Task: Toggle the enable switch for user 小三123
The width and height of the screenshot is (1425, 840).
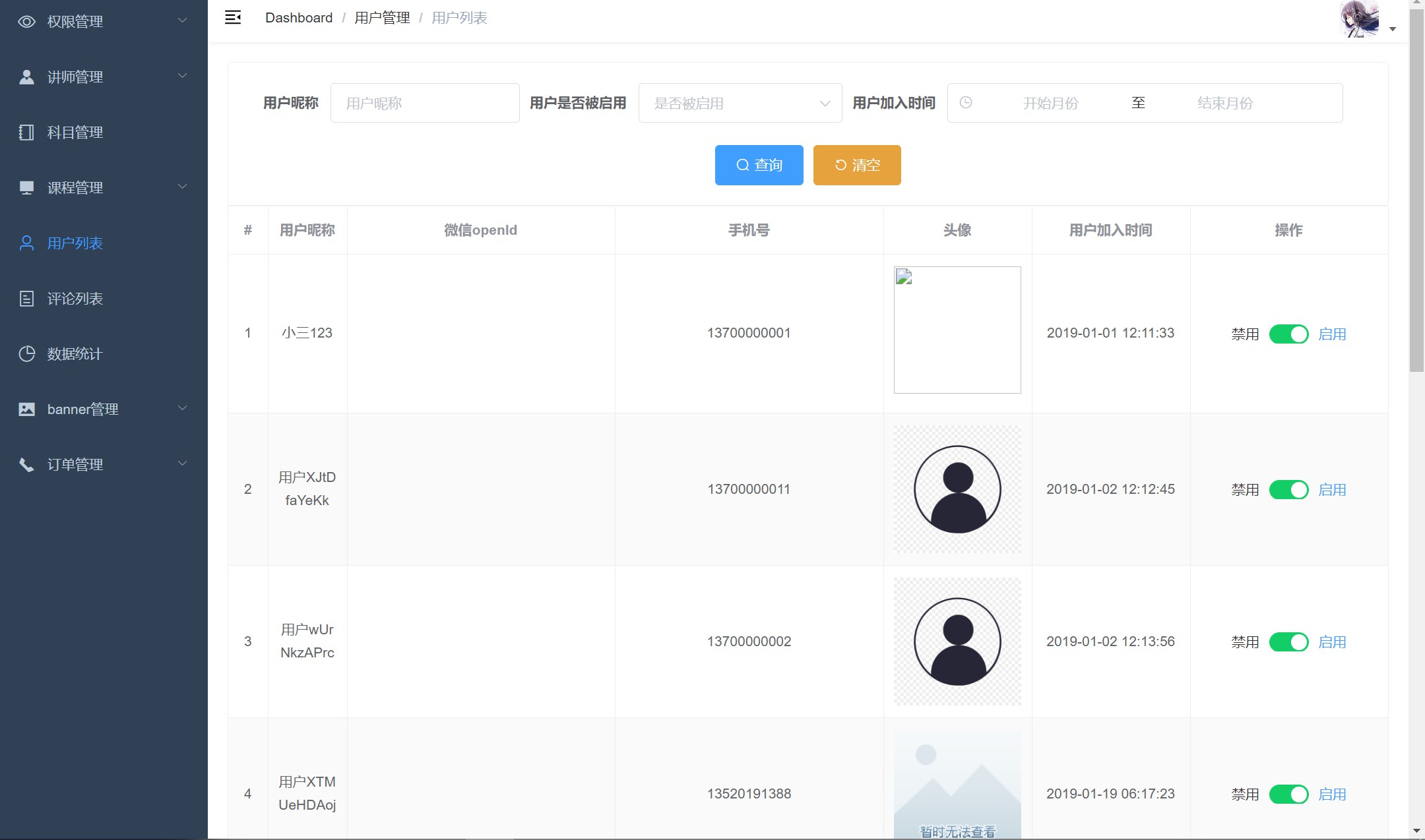Action: (1288, 334)
